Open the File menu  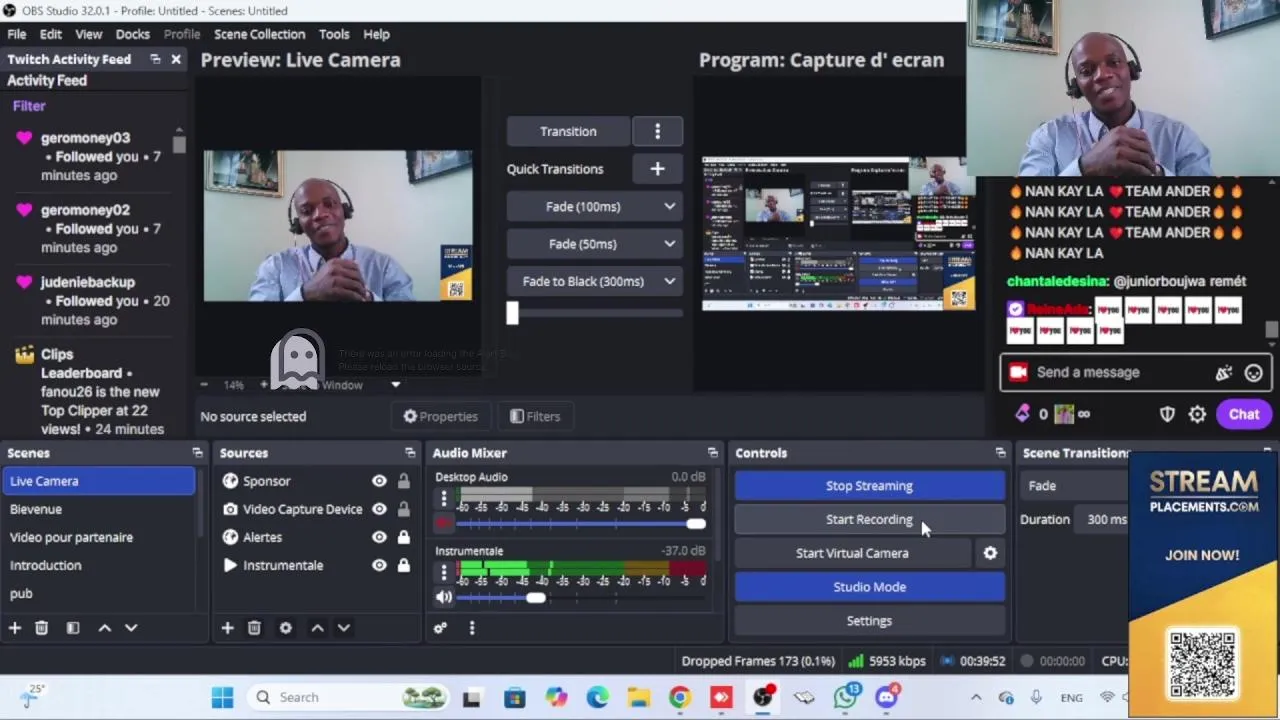[17, 34]
